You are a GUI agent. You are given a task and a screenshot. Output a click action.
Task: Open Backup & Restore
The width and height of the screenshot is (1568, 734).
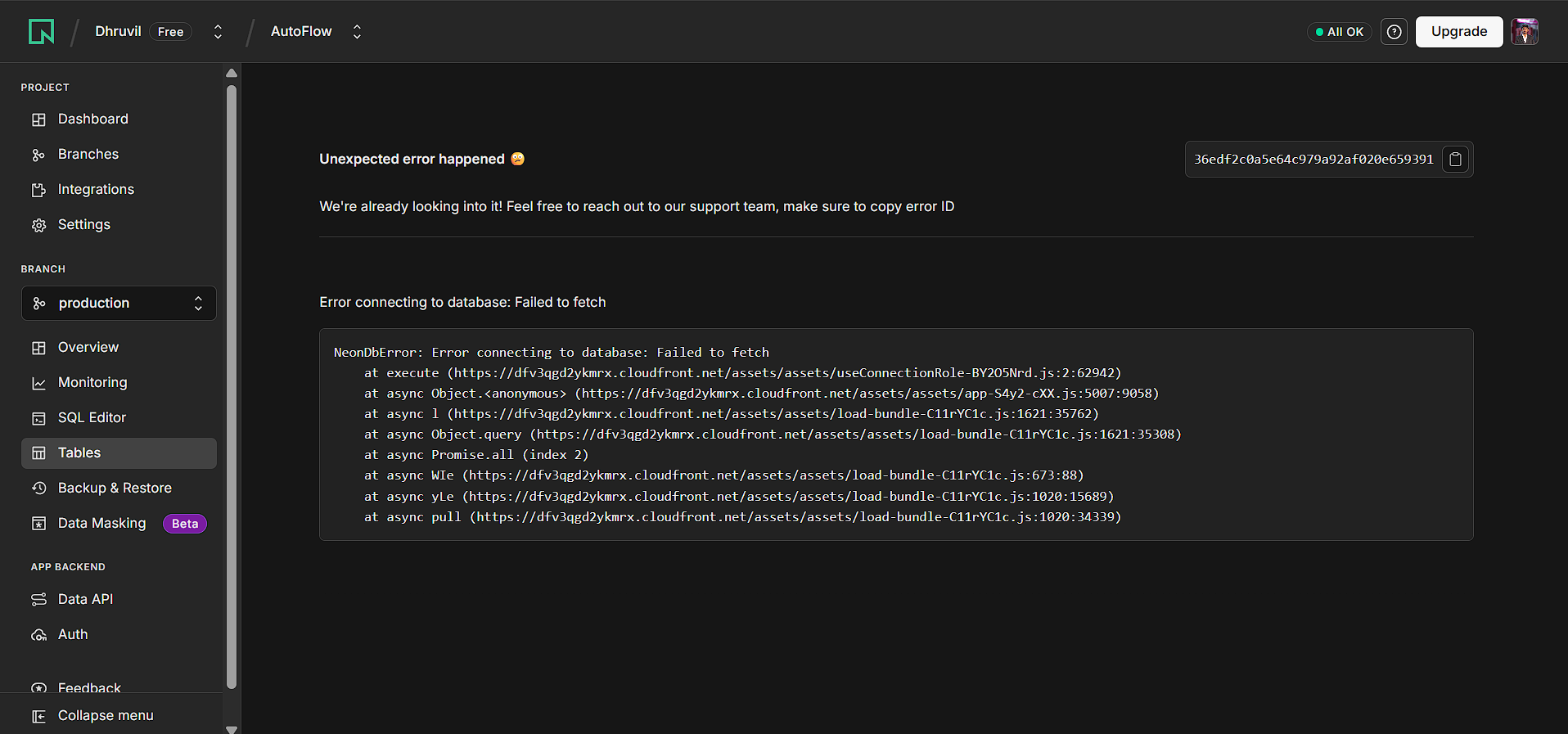coord(119,489)
